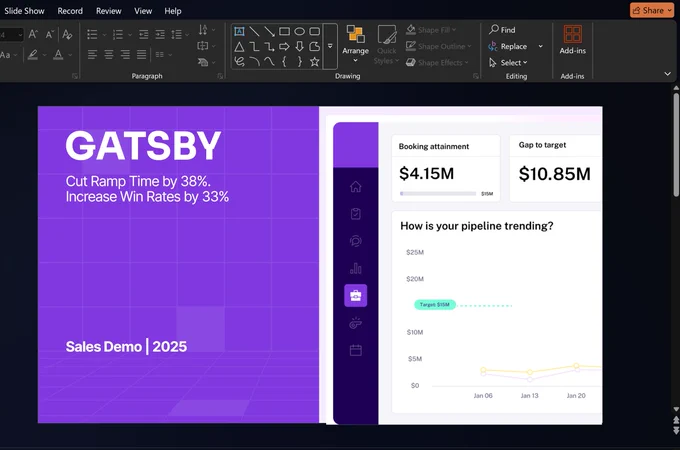The height and width of the screenshot is (450, 680).
Task: Open the Arrange menu
Action: [x=355, y=44]
